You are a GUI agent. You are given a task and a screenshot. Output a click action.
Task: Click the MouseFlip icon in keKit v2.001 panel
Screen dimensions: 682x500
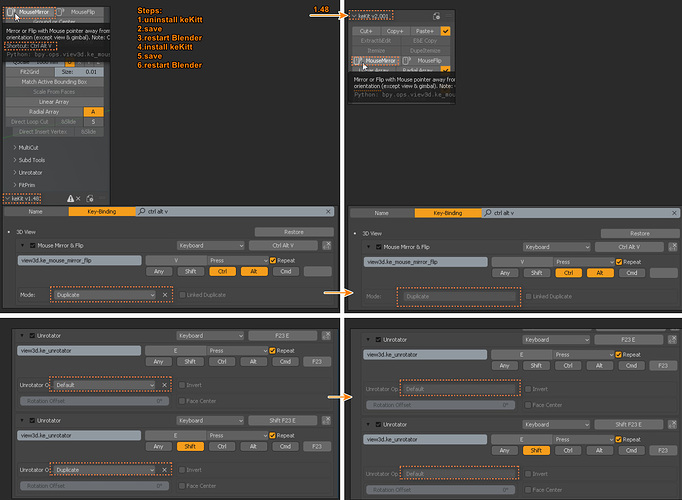(406, 60)
